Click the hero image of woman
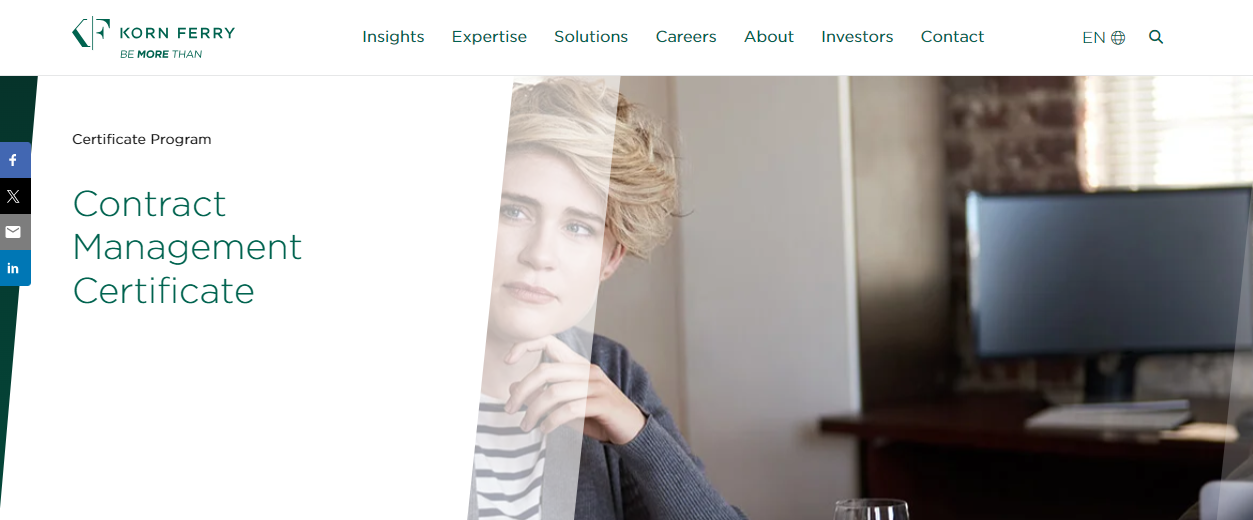The height and width of the screenshot is (520, 1253). [x=860, y=298]
